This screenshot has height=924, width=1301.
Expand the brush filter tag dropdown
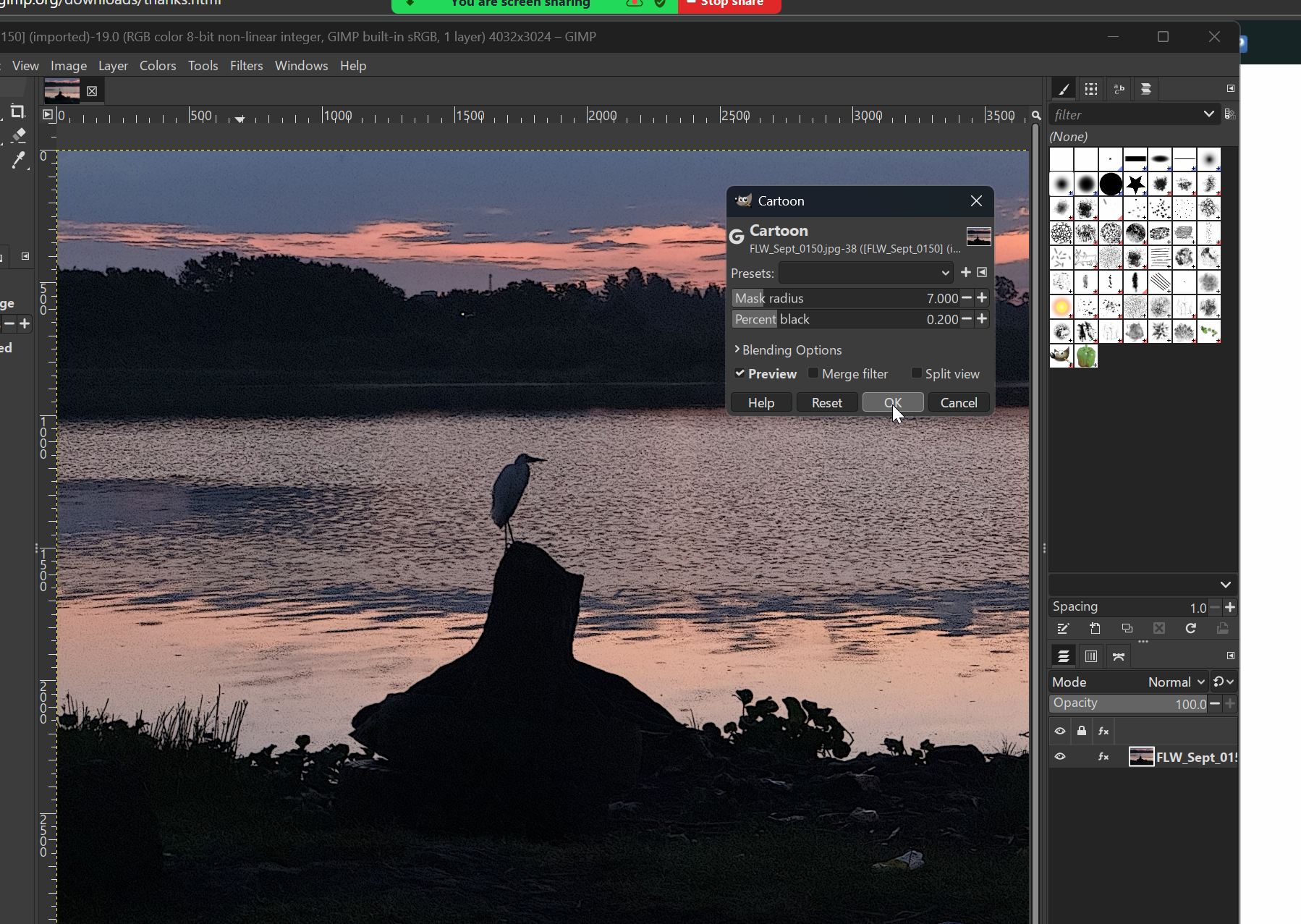pos(1208,114)
